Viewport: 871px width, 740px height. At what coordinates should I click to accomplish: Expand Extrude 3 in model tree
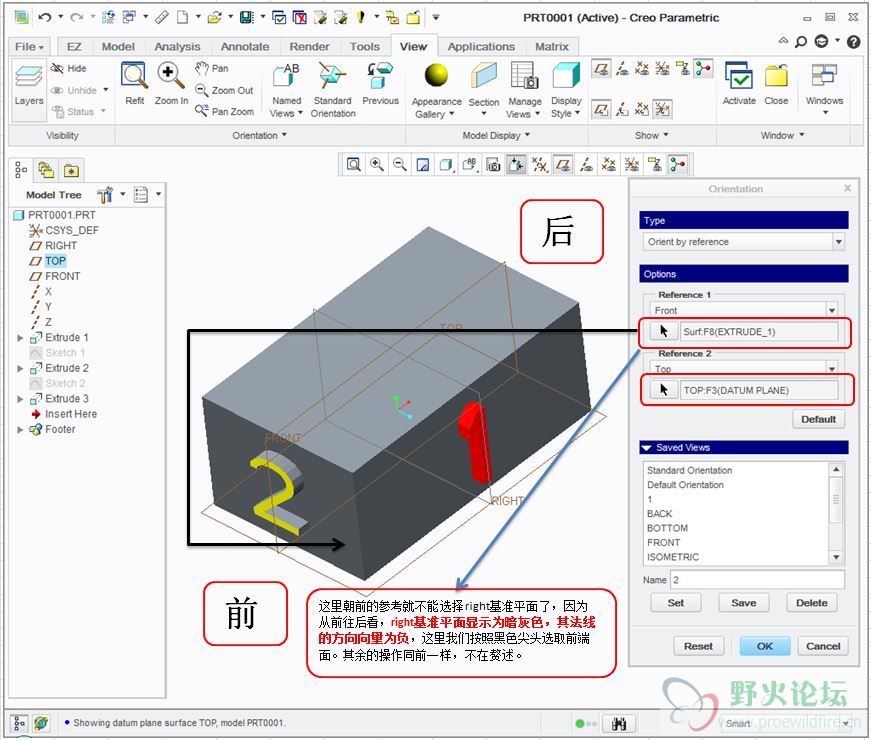click(x=20, y=399)
